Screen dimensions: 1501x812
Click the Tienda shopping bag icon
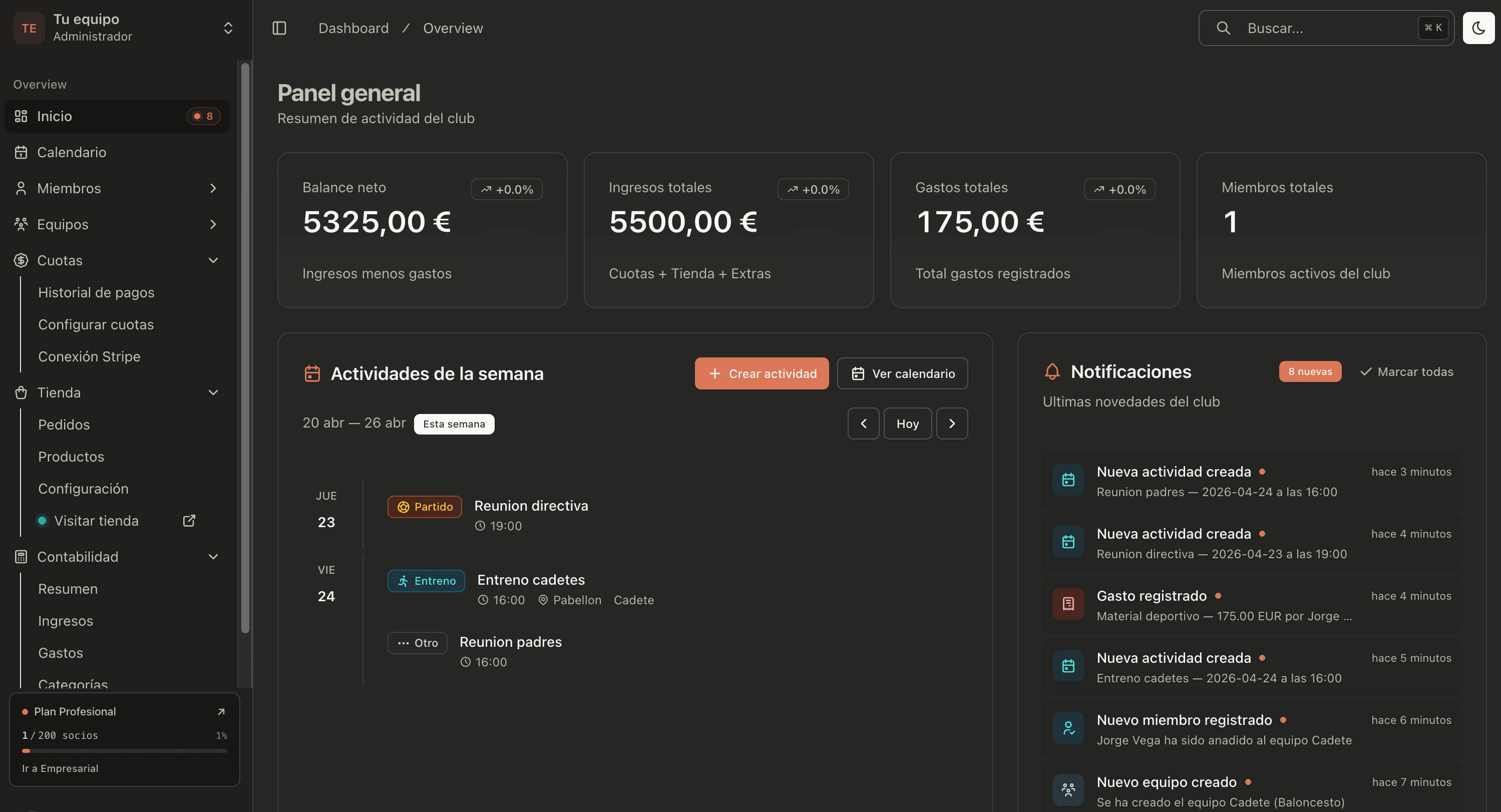click(21, 392)
